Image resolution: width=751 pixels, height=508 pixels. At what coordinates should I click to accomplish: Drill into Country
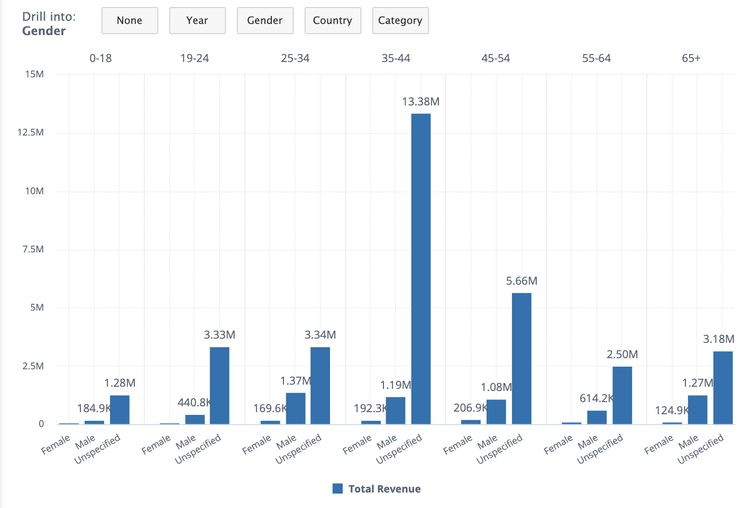pyautogui.click(x=332, y=20)
